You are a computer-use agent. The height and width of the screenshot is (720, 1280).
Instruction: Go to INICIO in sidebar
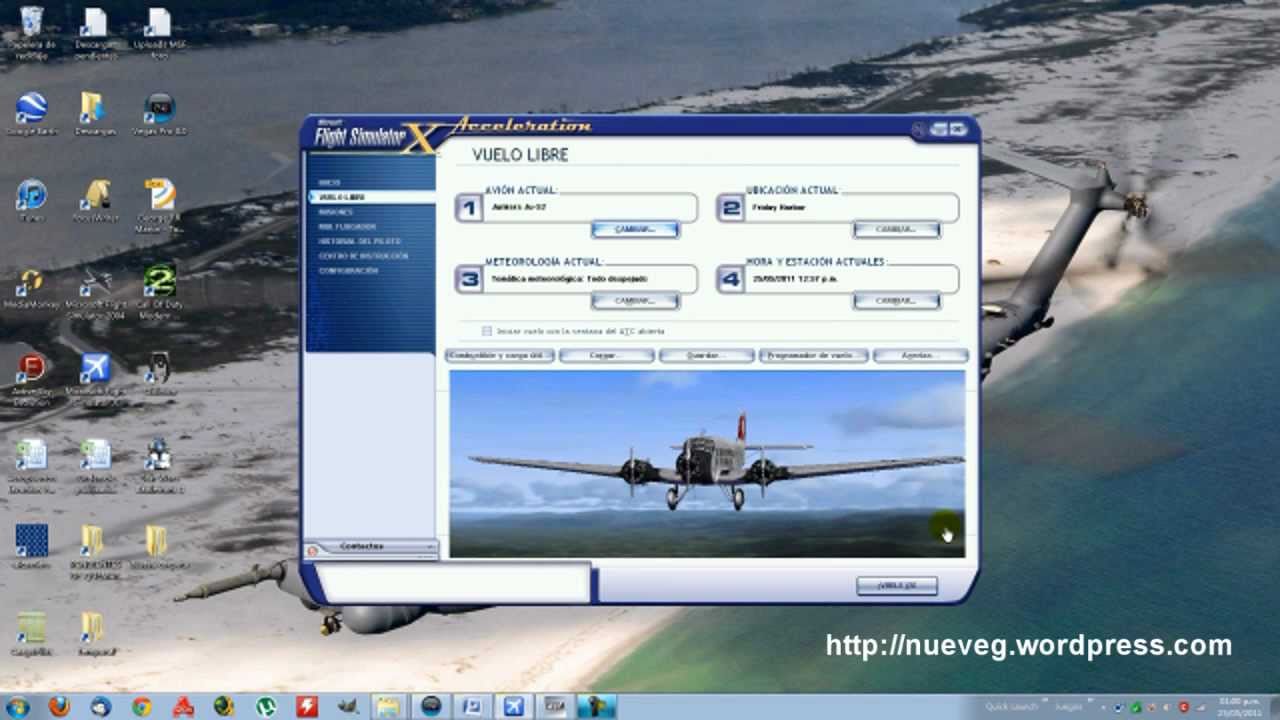[x=330, y=183]
